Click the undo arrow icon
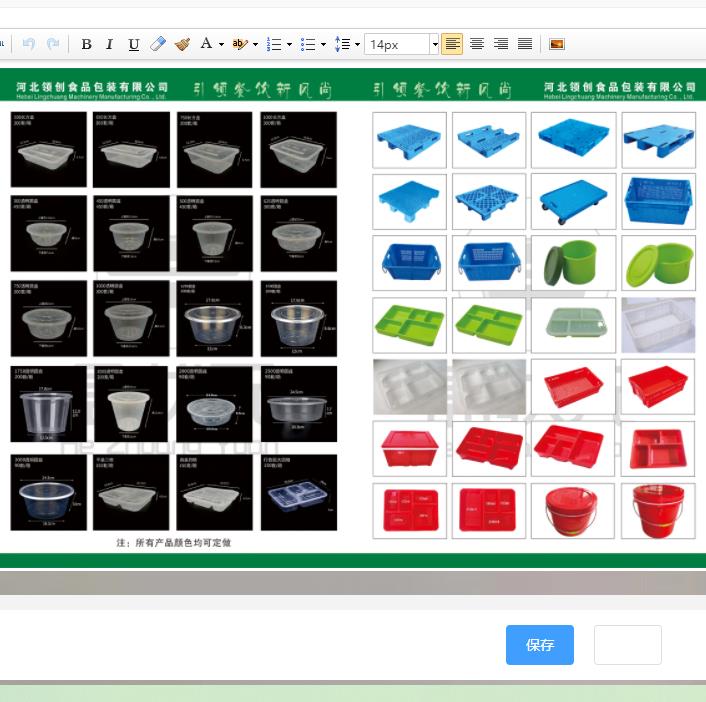This screenshot has width=706, height=702. click(29, 44)
